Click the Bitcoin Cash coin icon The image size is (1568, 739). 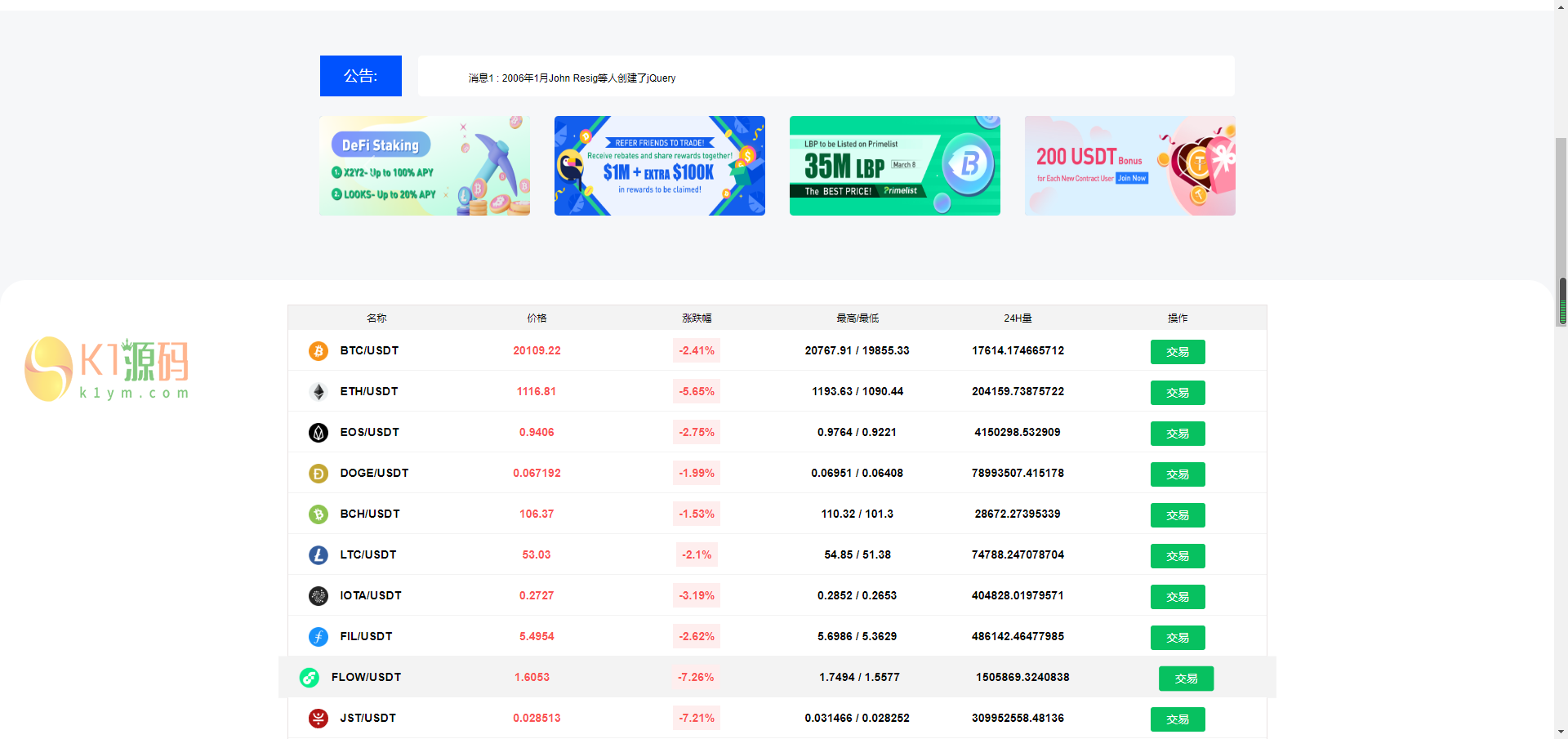tap(318, 514)
